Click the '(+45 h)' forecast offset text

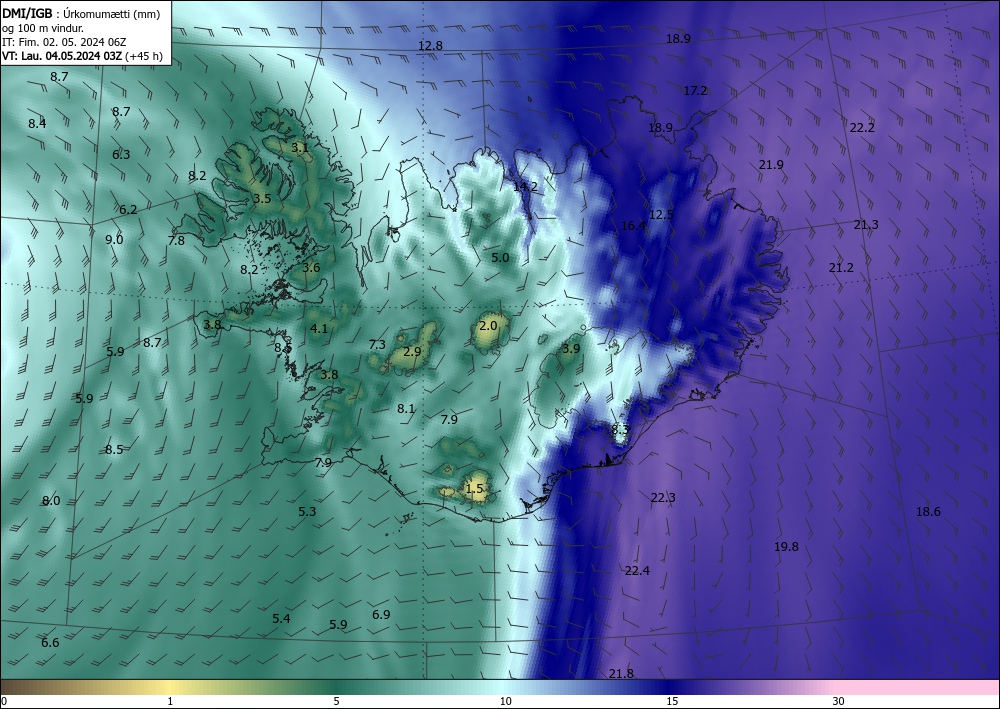[144, 56]
